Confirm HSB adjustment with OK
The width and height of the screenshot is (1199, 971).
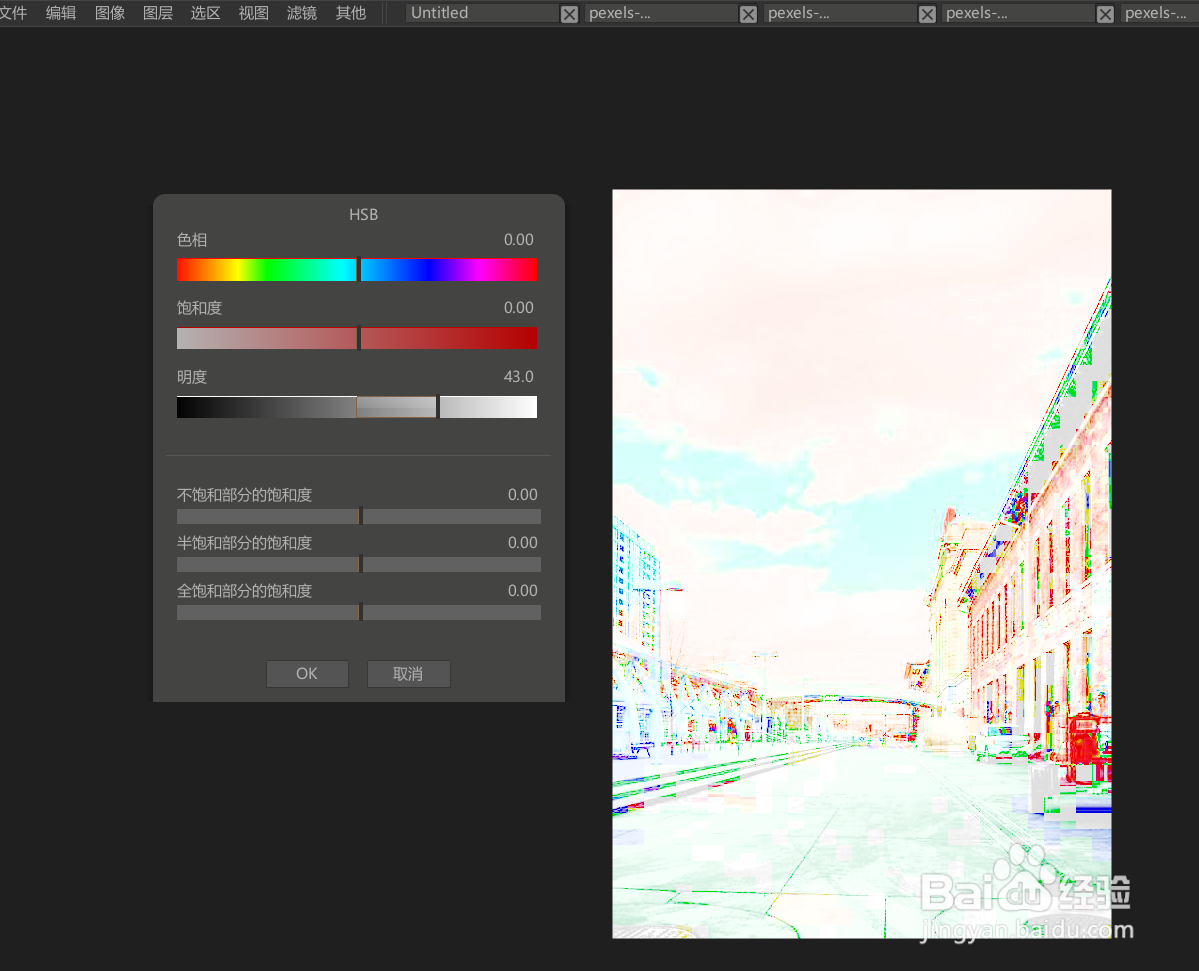(307, 674)
